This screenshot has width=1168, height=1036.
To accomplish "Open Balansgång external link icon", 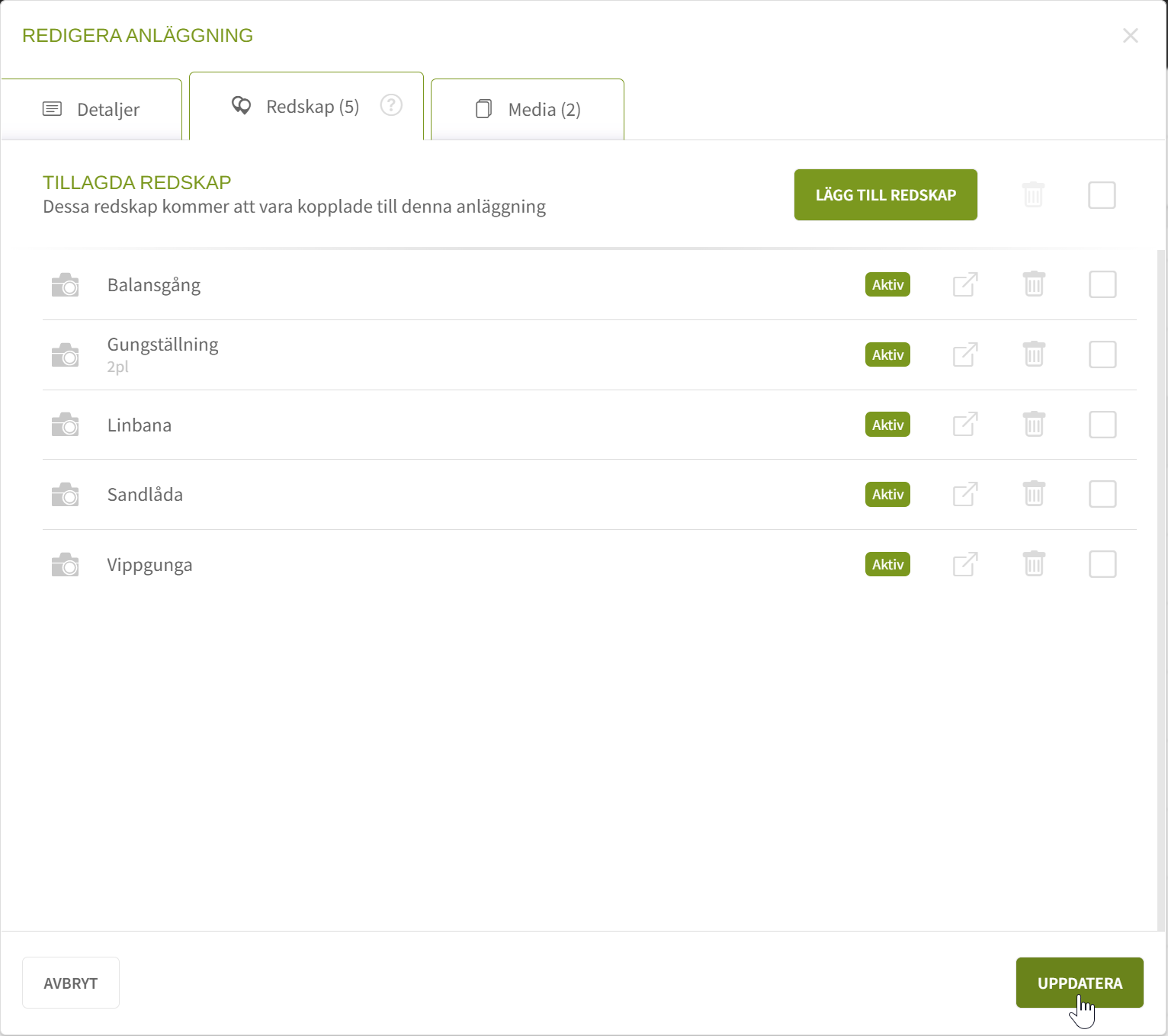I will coord(965,284).
